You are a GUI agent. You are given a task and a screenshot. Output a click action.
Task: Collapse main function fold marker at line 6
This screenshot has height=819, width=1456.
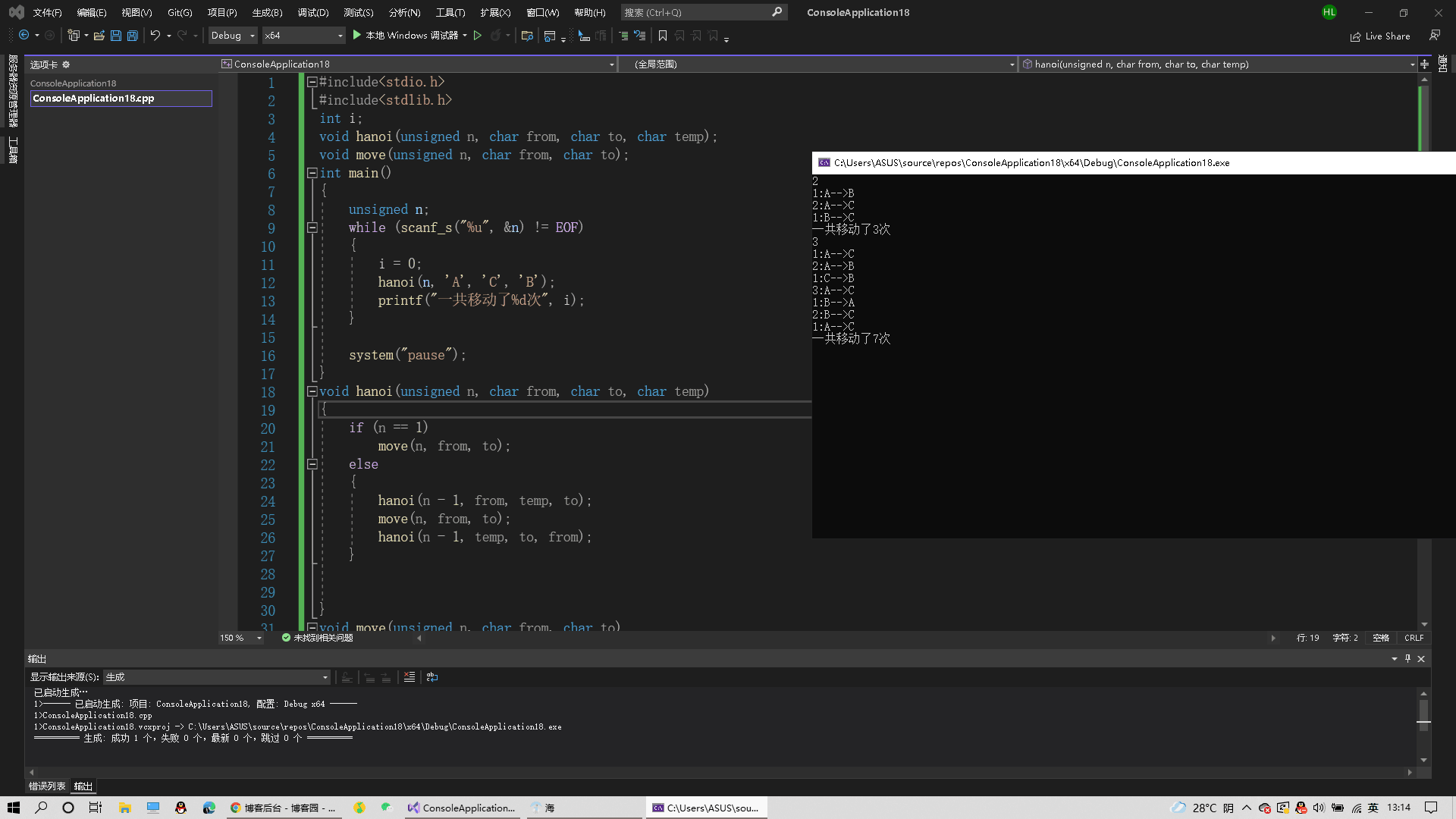312,173
